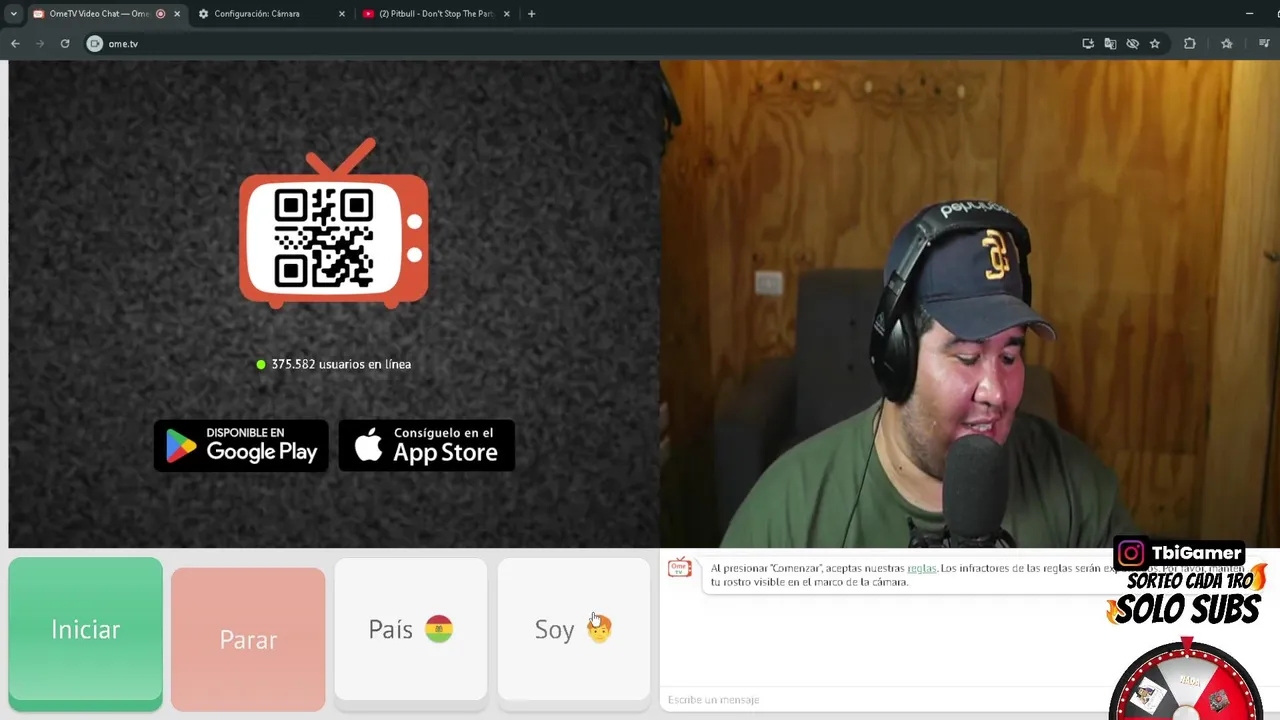Close the OmeTV Video Chat tab

point(177,14)
